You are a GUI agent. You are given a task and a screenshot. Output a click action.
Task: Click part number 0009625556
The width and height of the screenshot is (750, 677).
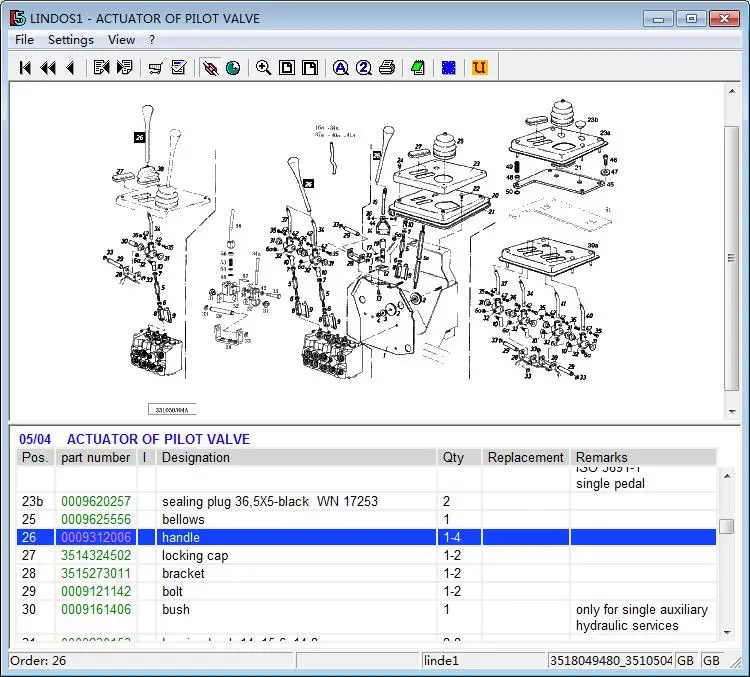pyautogui.click(x=96, y=520)
